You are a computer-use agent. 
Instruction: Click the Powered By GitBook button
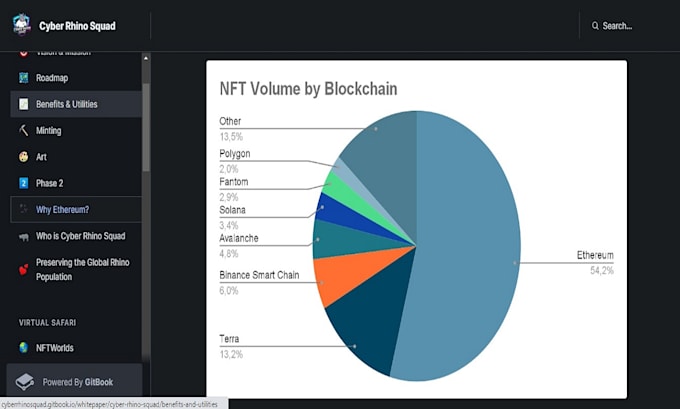74,382
